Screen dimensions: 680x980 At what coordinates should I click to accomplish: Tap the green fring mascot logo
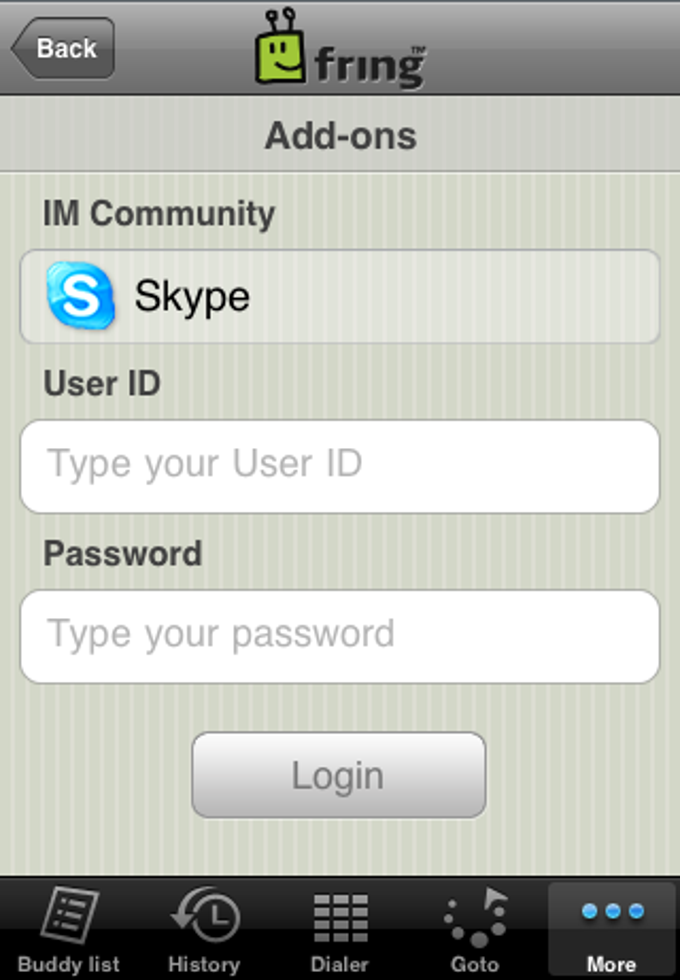click(x=281, y=47)
